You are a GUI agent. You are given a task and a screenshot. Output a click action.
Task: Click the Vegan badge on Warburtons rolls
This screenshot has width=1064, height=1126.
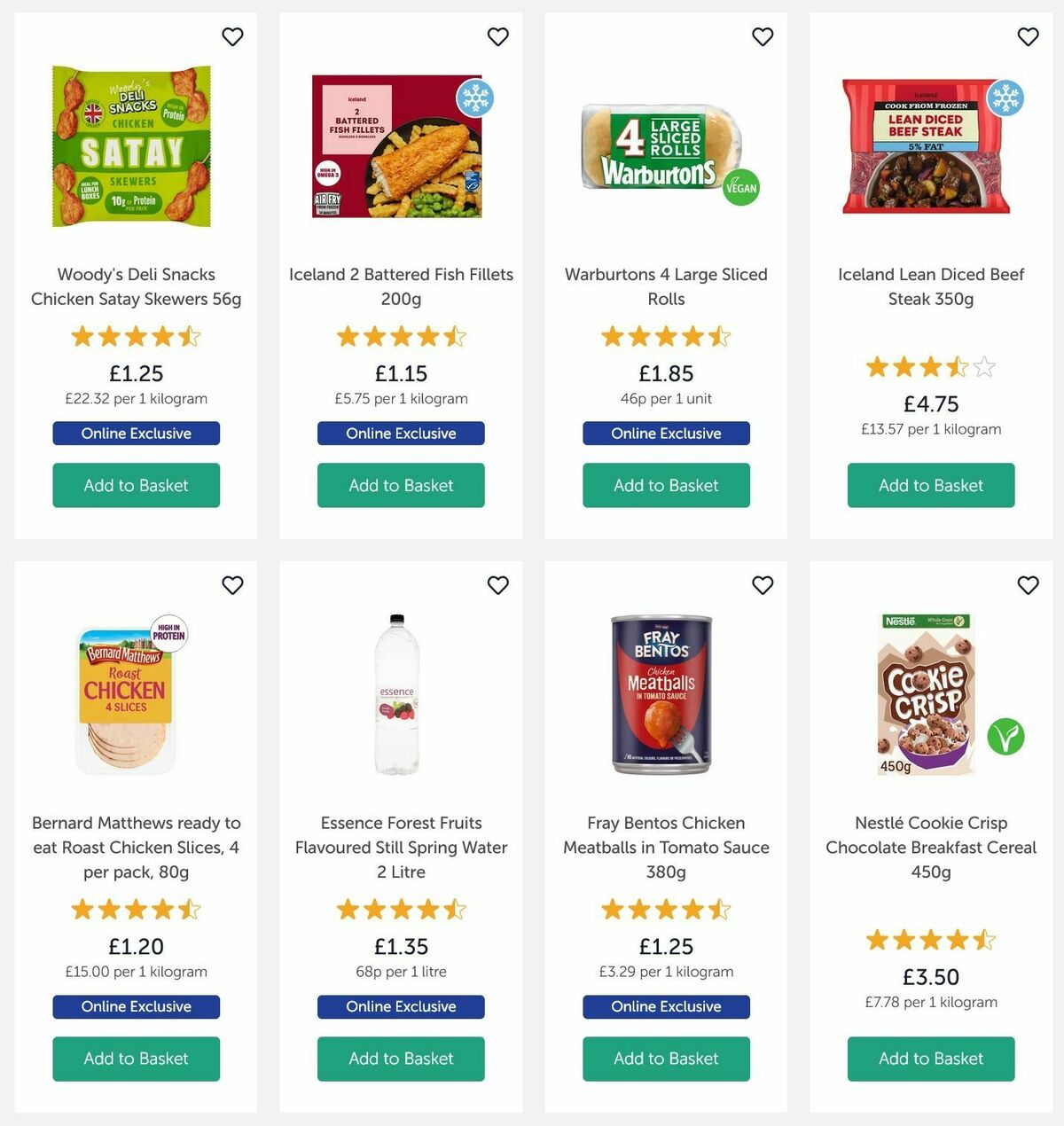[x=741, y=187]
